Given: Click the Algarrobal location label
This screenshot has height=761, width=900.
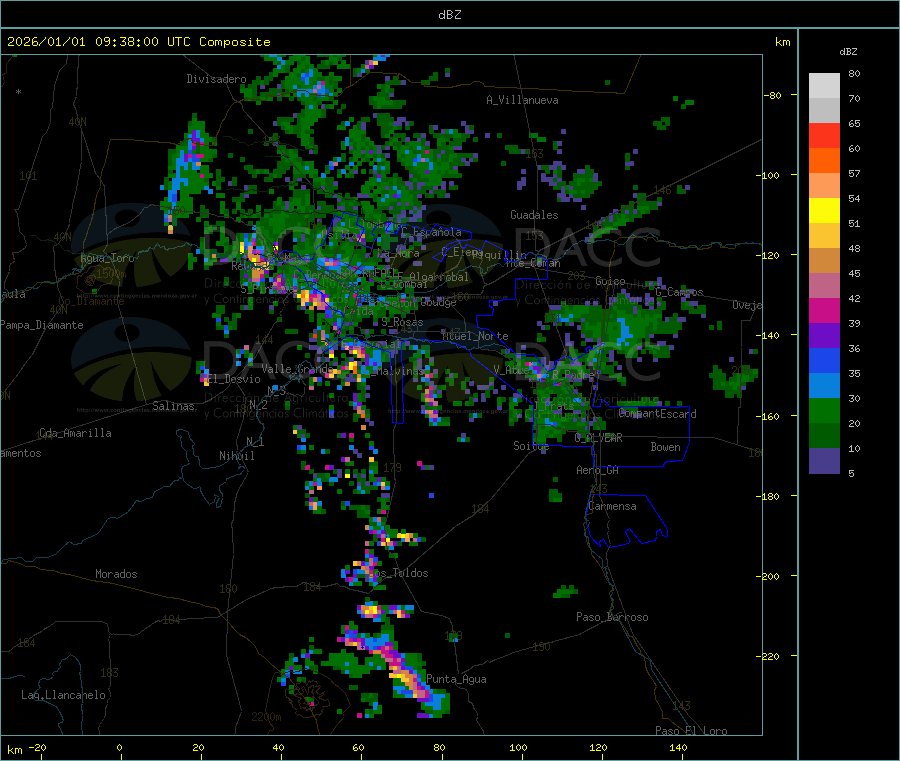Looking at the screenshot, I should 439,277.
